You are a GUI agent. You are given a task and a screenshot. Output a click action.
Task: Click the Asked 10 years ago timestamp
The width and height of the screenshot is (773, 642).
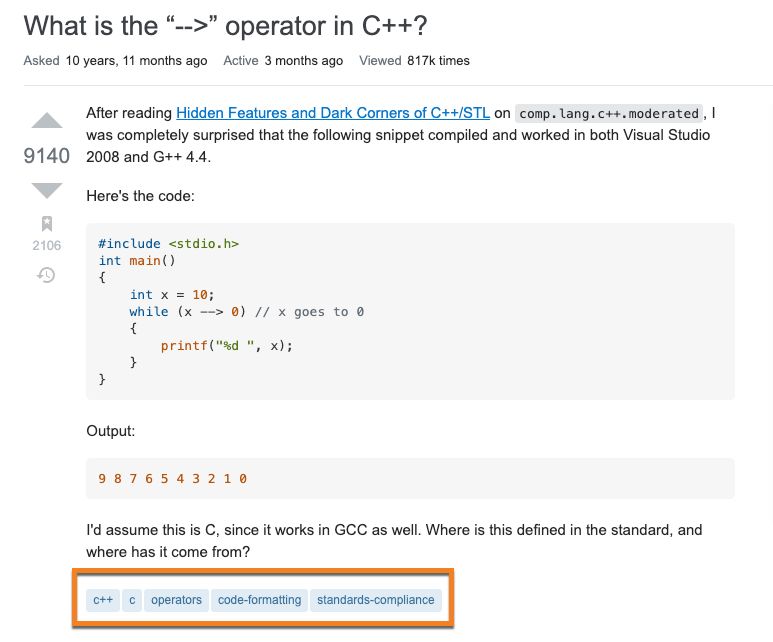(x=115, y=61)
